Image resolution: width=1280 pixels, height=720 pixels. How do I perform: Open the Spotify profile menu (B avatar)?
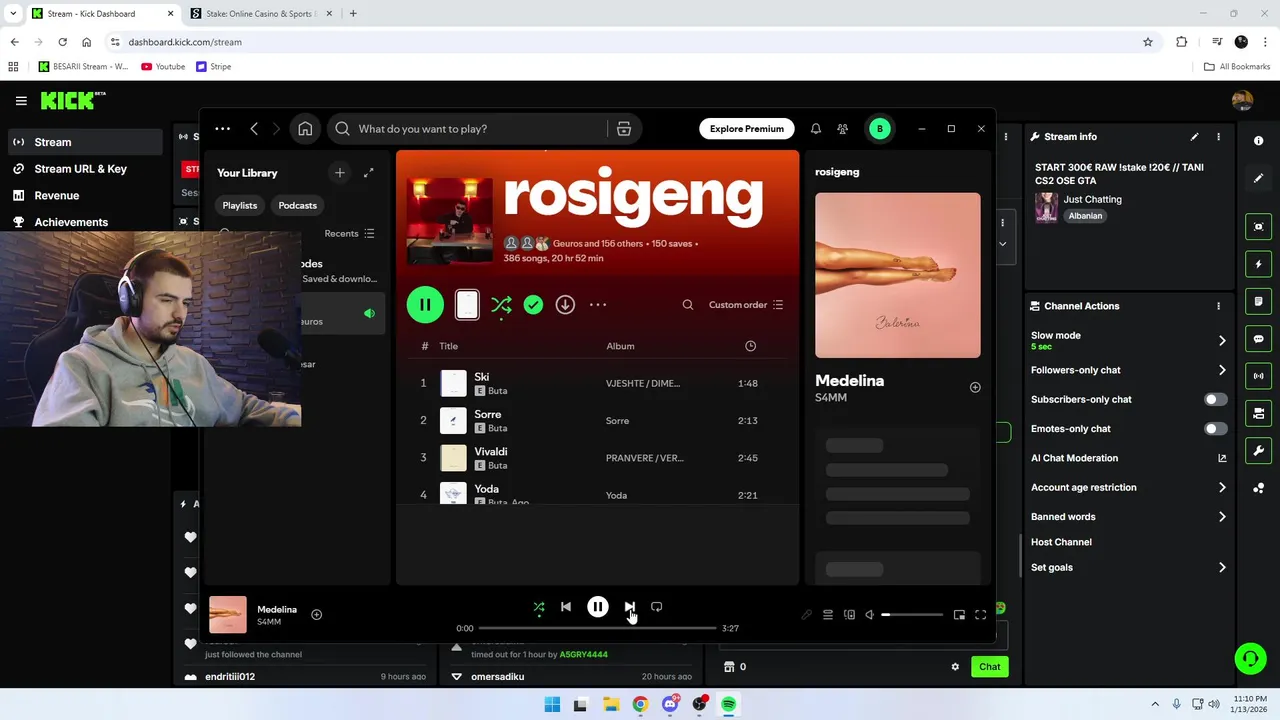coord(880,129)
